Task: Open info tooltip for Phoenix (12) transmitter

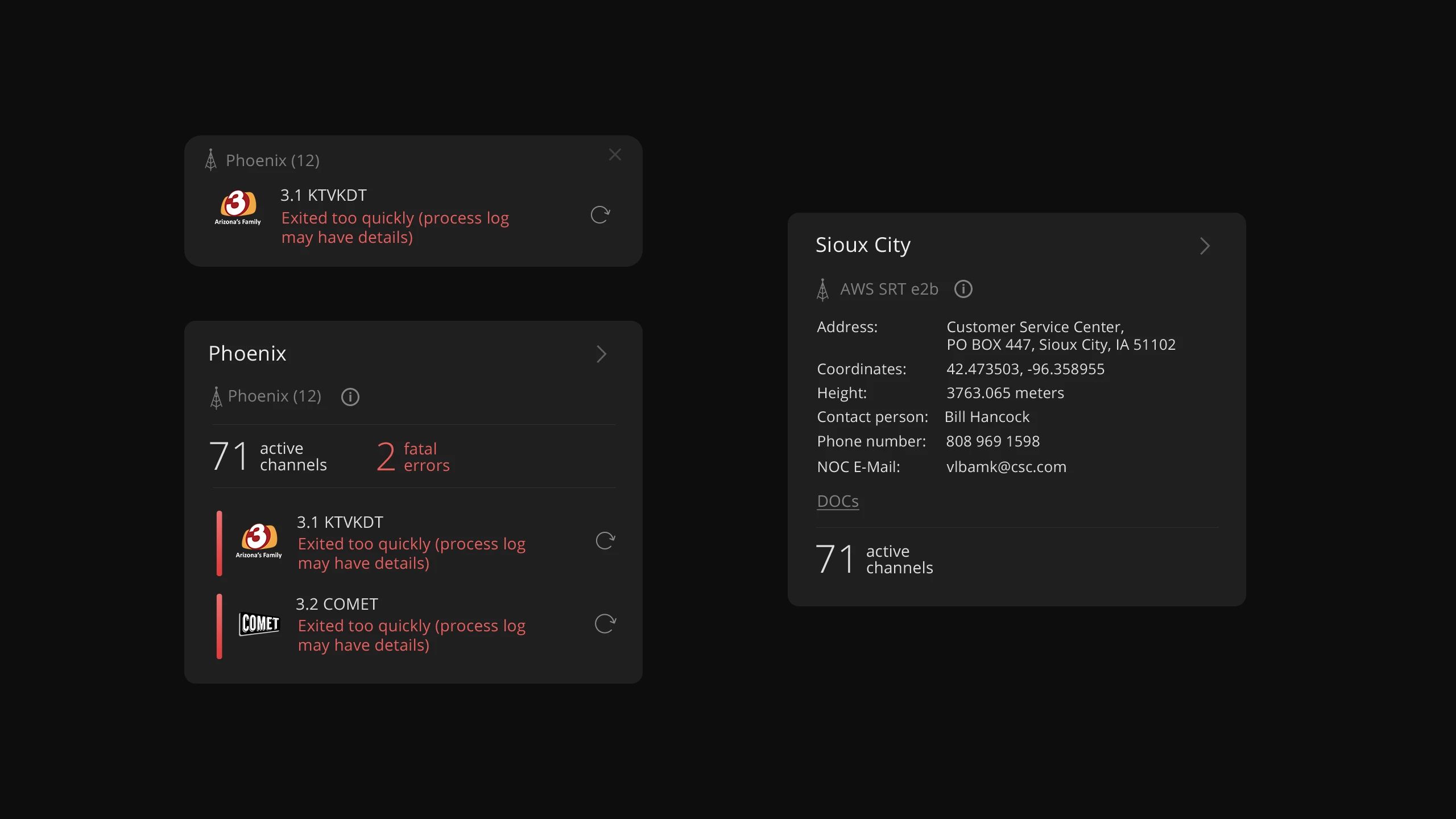Action: point(350,396)
